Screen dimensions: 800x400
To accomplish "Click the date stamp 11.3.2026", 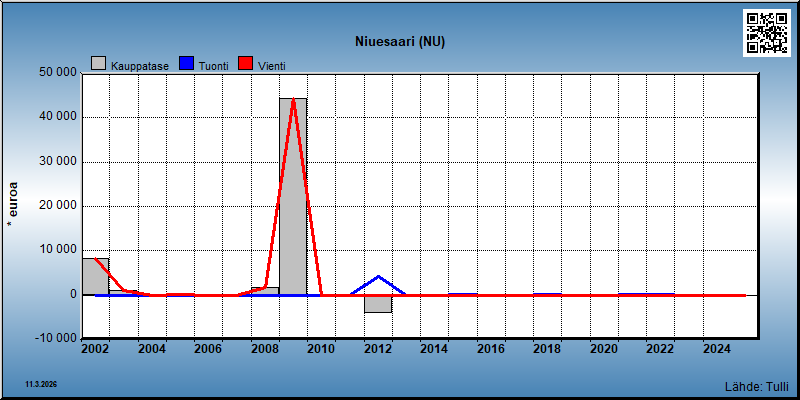I will (41, 384).
